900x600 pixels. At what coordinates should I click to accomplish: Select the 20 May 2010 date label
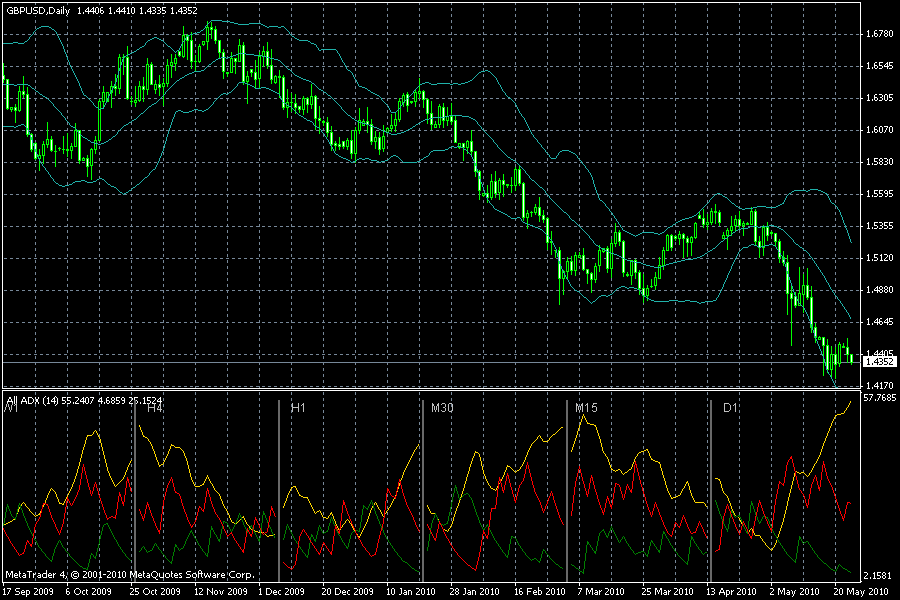point(861,591)
